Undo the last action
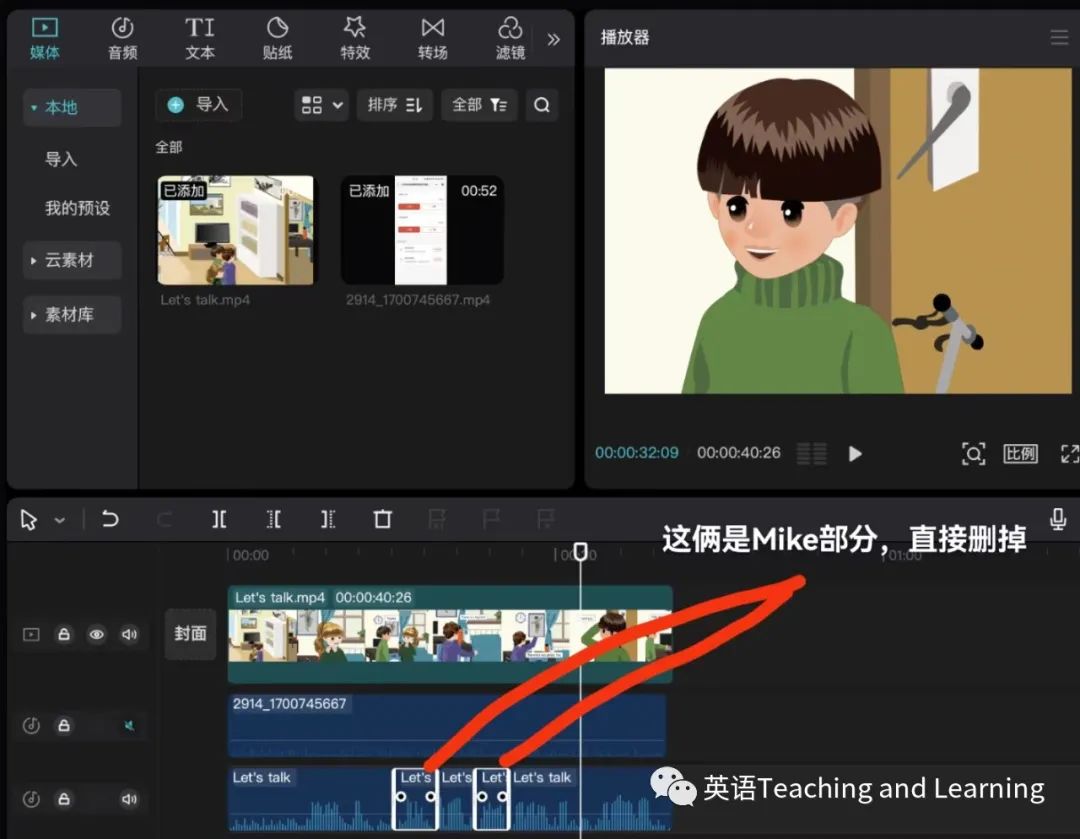 pos(110,519)
